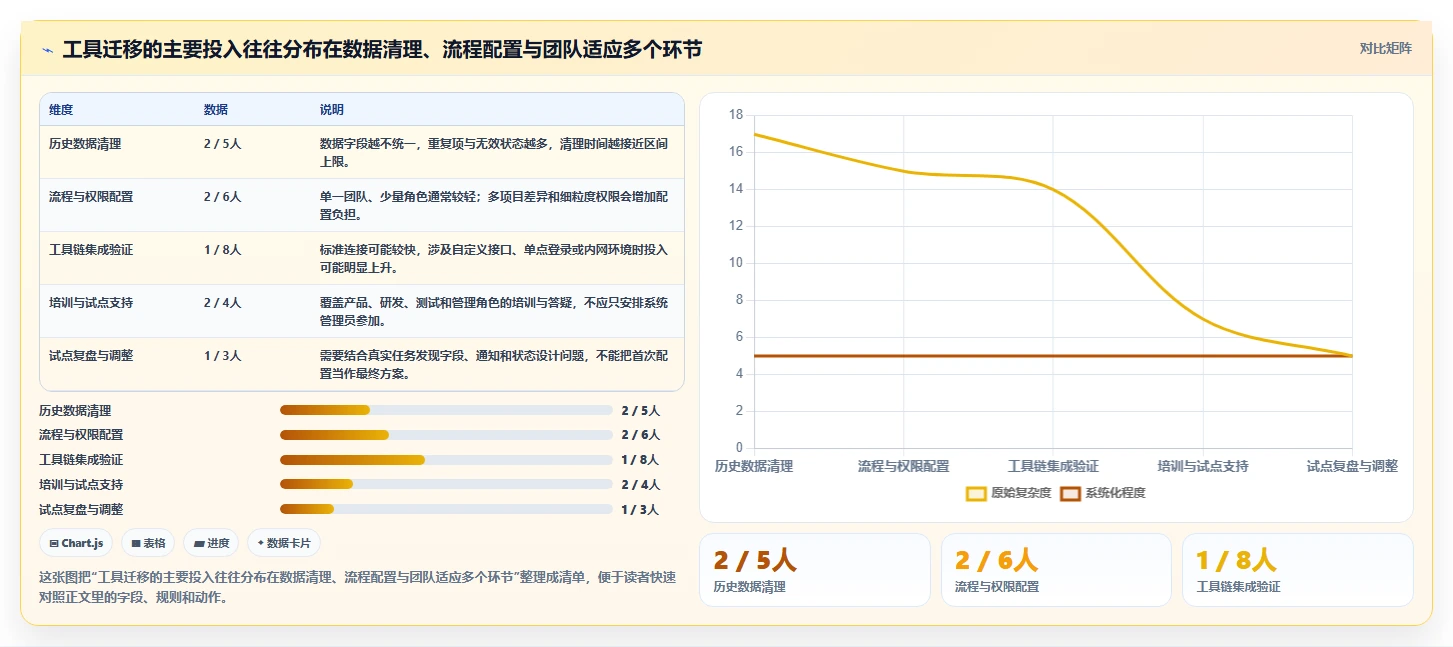
Task: Toggle 系统化程度 legend swatch in chart
Action: 1071,493
